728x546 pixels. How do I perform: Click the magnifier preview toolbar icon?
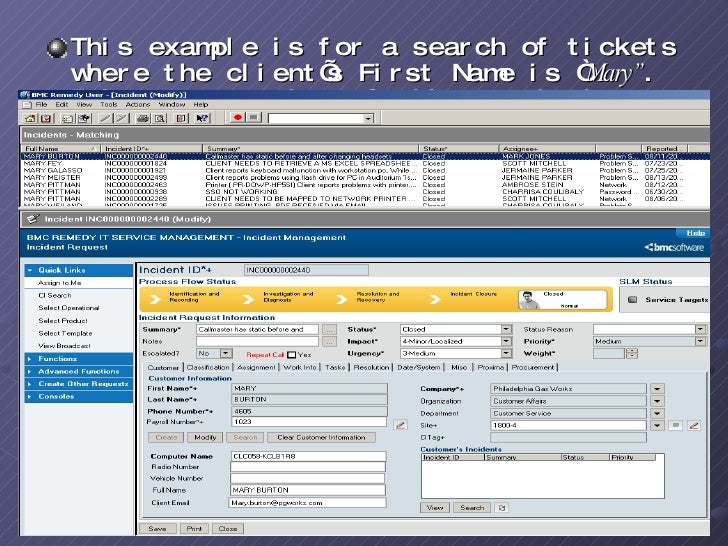click(x=160, y=118)
